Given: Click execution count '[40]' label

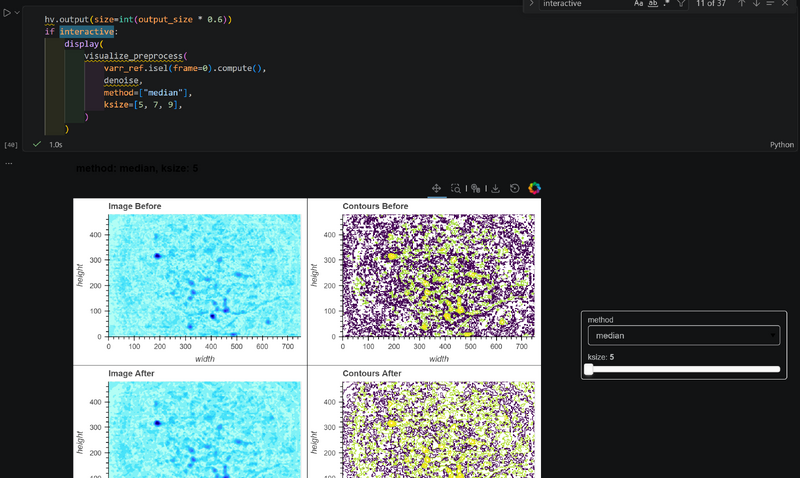Looking at the screenshot, I should [11, 145].
